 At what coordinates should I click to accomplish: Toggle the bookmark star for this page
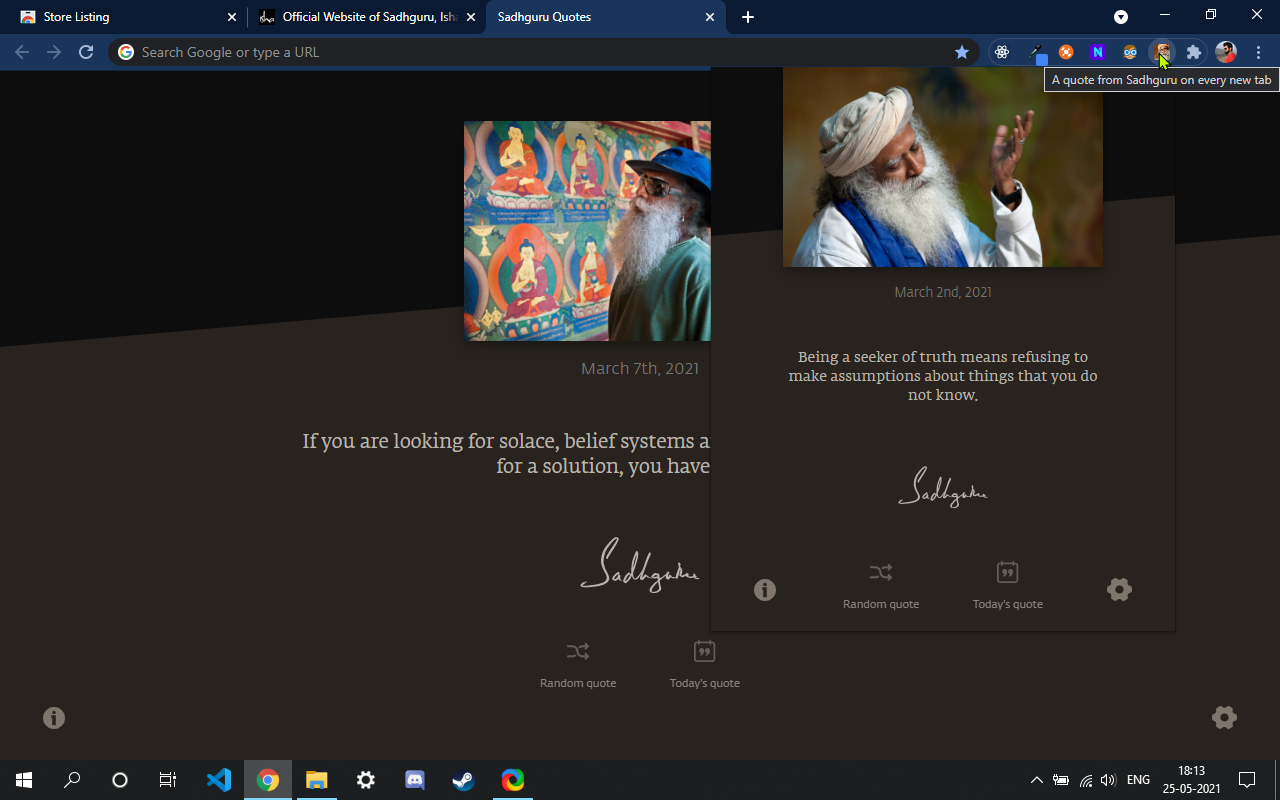point(962,51)
